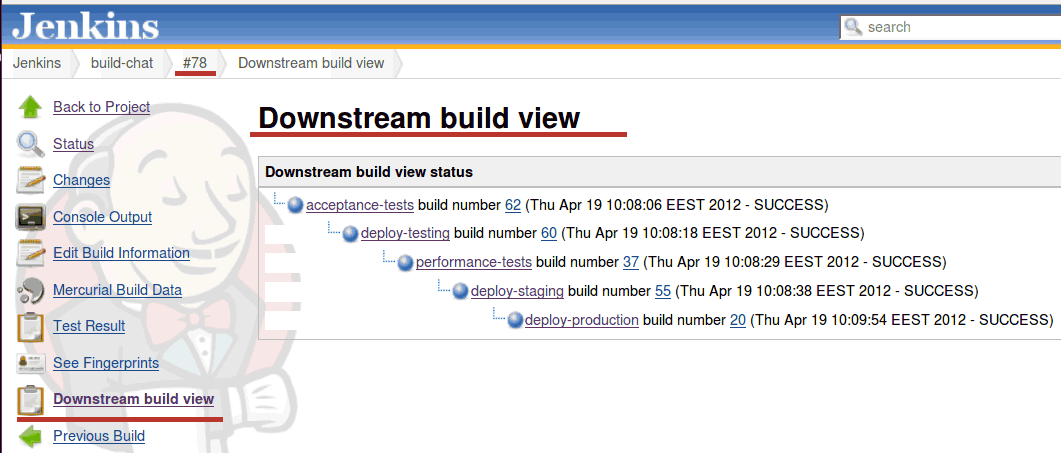This screenshot has height=453, width=1061.
Task: Open performance-tests project link
Action: 474,262
